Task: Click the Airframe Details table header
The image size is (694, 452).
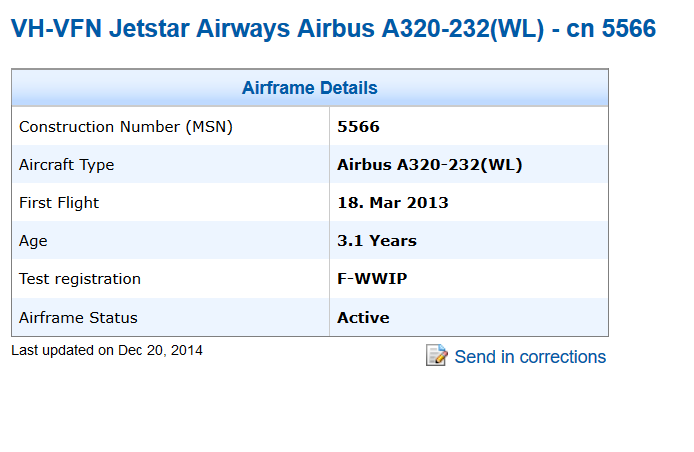Action: tap(310, 88)
